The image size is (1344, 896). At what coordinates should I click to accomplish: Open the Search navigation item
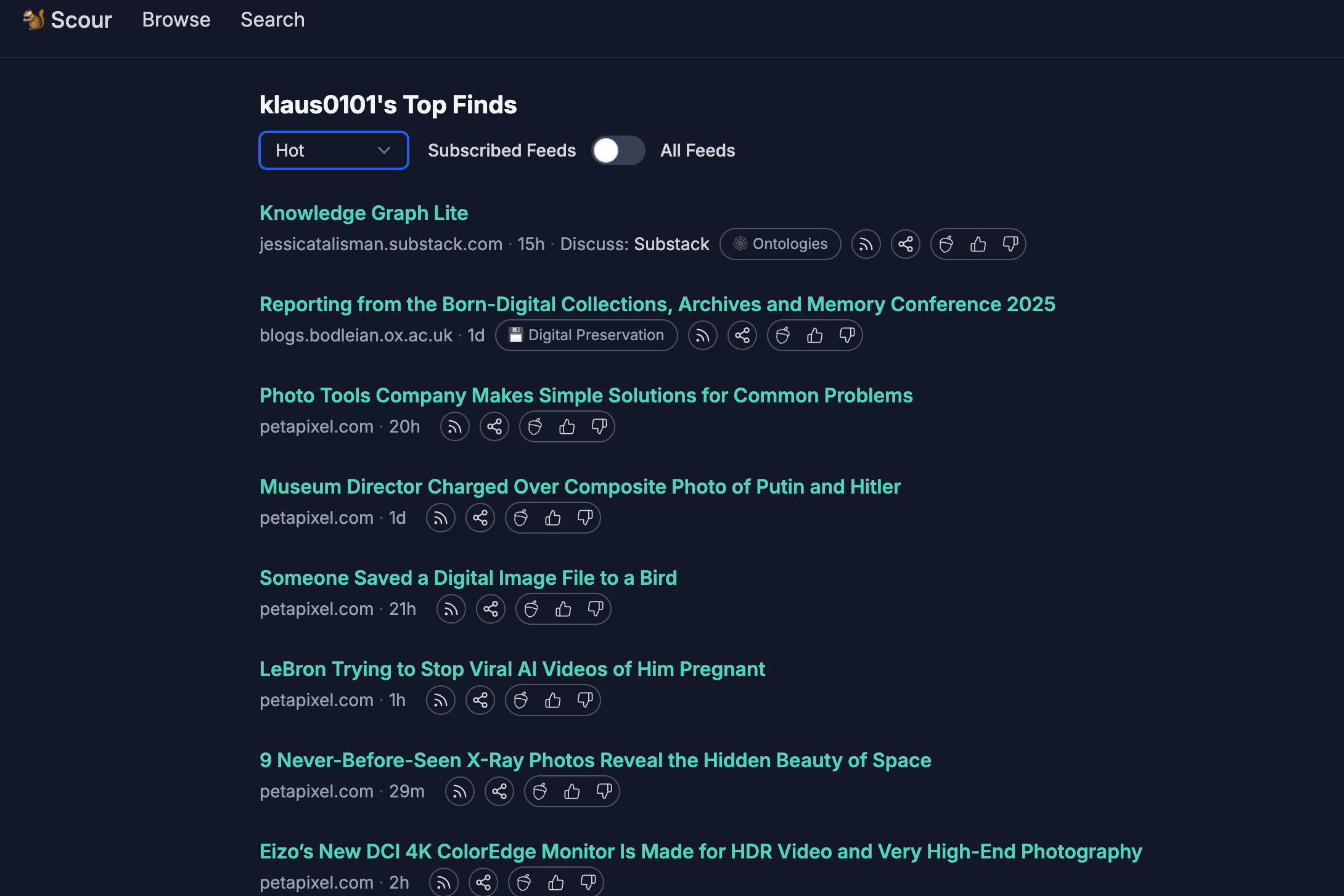click(x=272, y=20)
